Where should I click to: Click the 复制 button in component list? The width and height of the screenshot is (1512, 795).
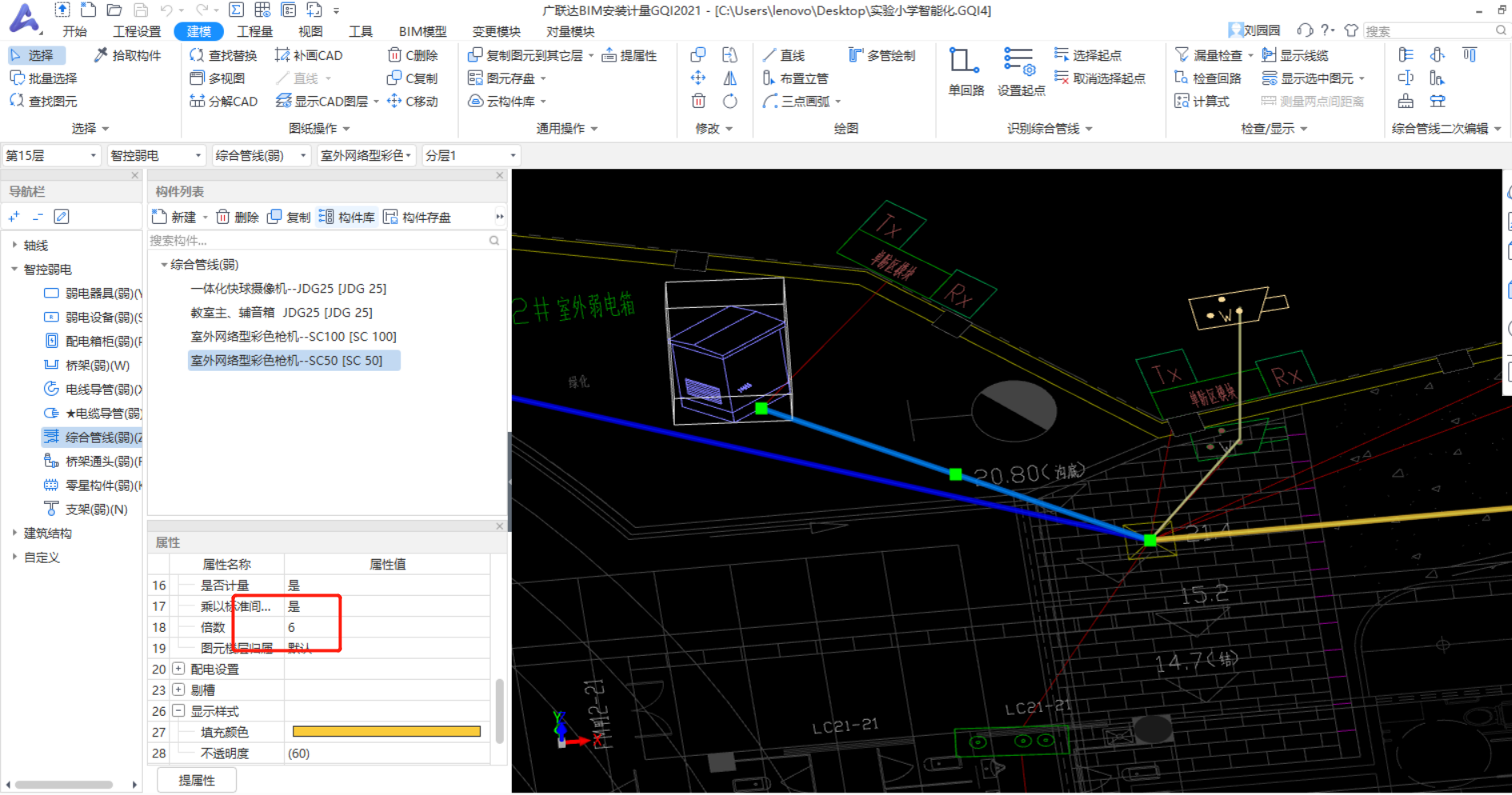click(289, 218)
